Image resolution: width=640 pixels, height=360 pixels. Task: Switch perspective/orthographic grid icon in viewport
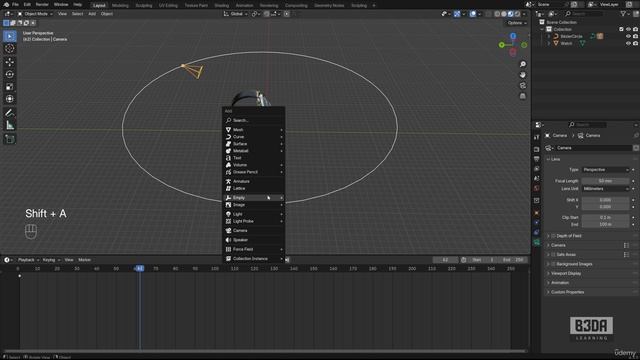[x=522, y=96]
